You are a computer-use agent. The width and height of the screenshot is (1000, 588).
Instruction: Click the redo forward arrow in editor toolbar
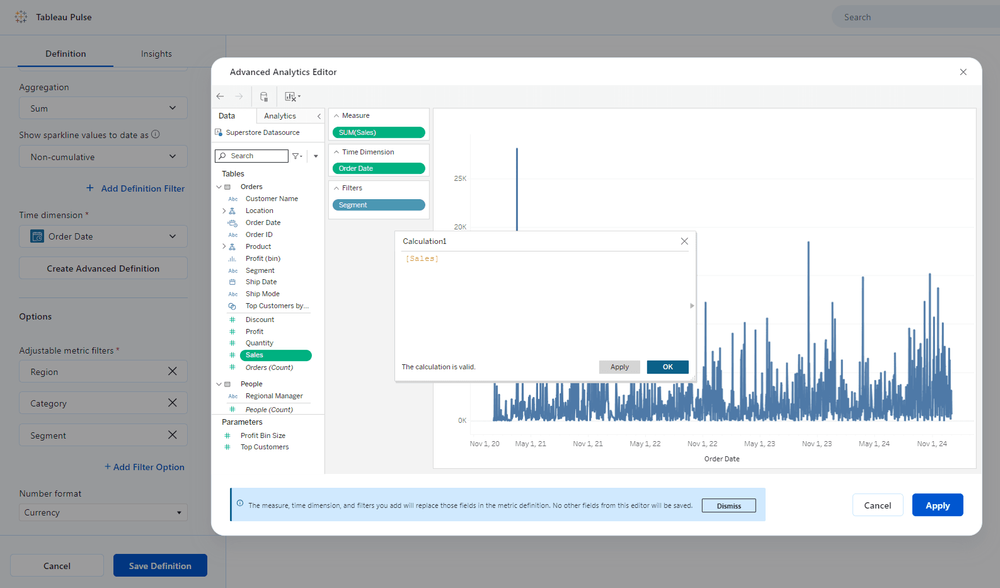(239, 96)
